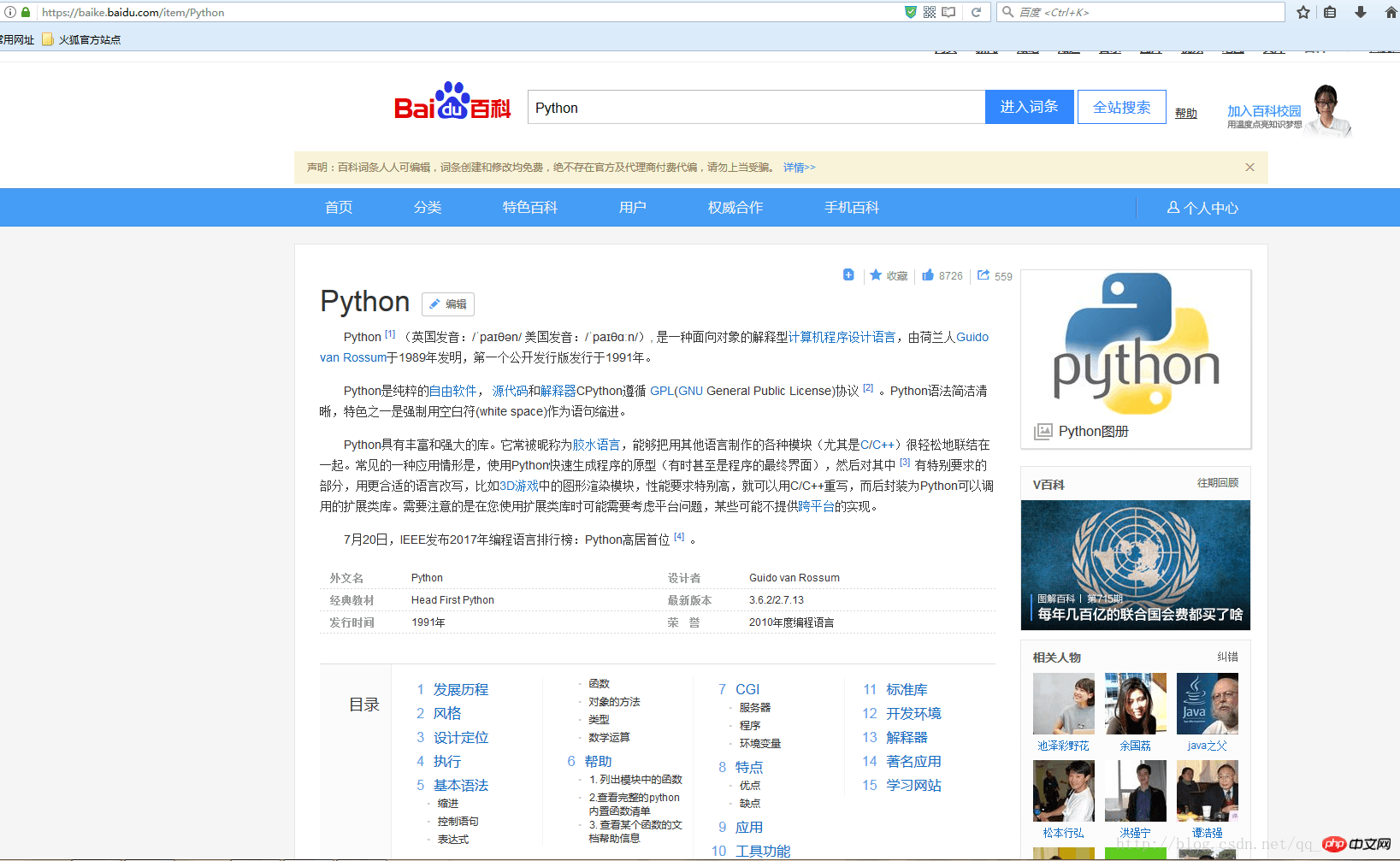The width and height of the screenshot is (1400, 861).
Task: Bookmark this page with the star icon
Action: click(x=1303, y=12)
